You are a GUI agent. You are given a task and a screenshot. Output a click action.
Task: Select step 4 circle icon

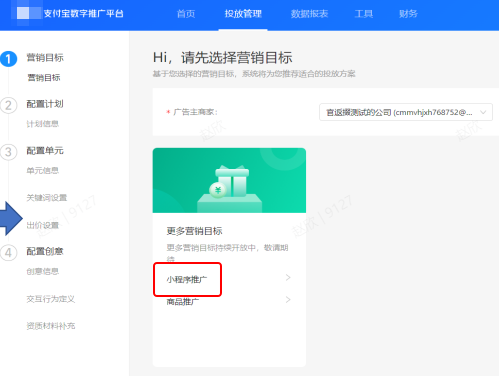(x=8, y=253)
